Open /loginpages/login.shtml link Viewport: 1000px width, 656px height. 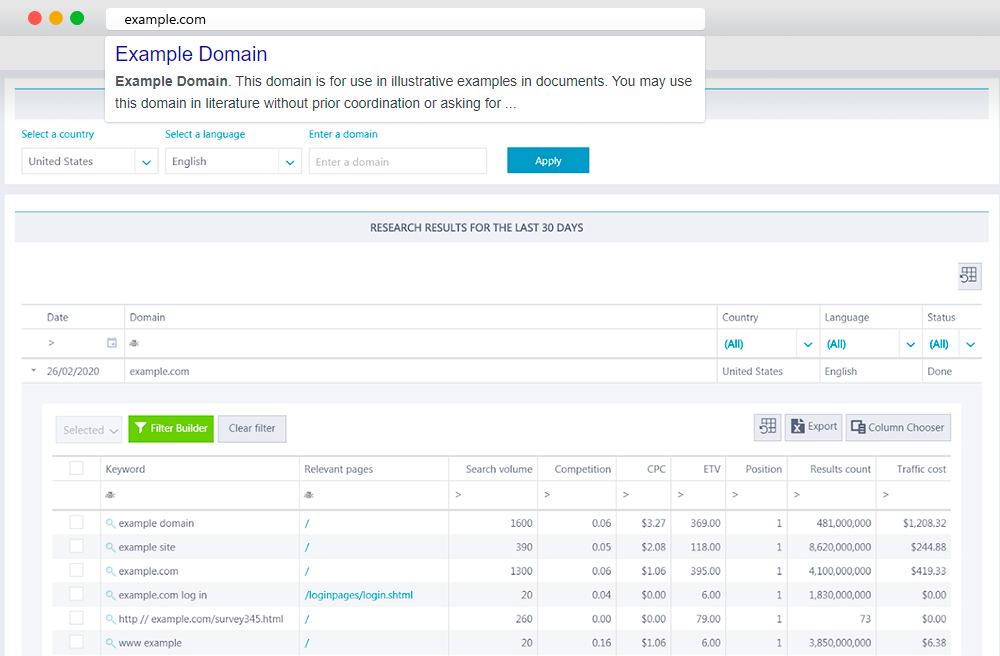[x=358, y=595]
